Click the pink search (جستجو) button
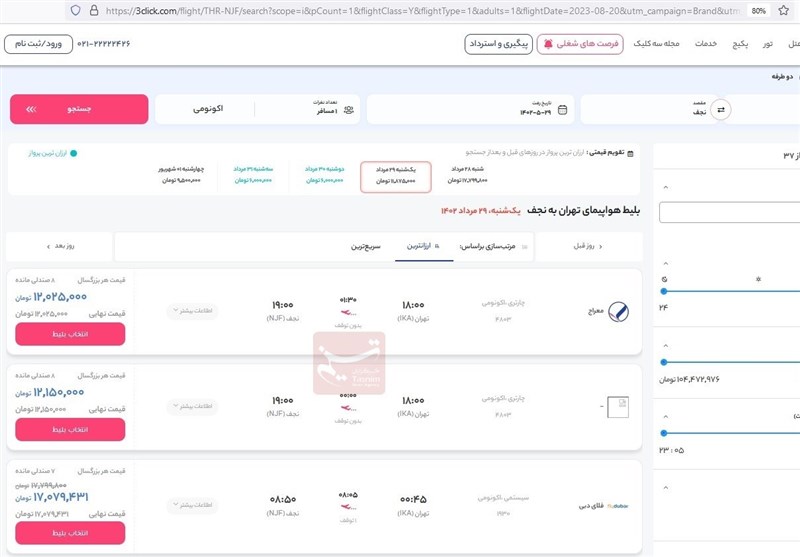 click(x=79, y=110)
